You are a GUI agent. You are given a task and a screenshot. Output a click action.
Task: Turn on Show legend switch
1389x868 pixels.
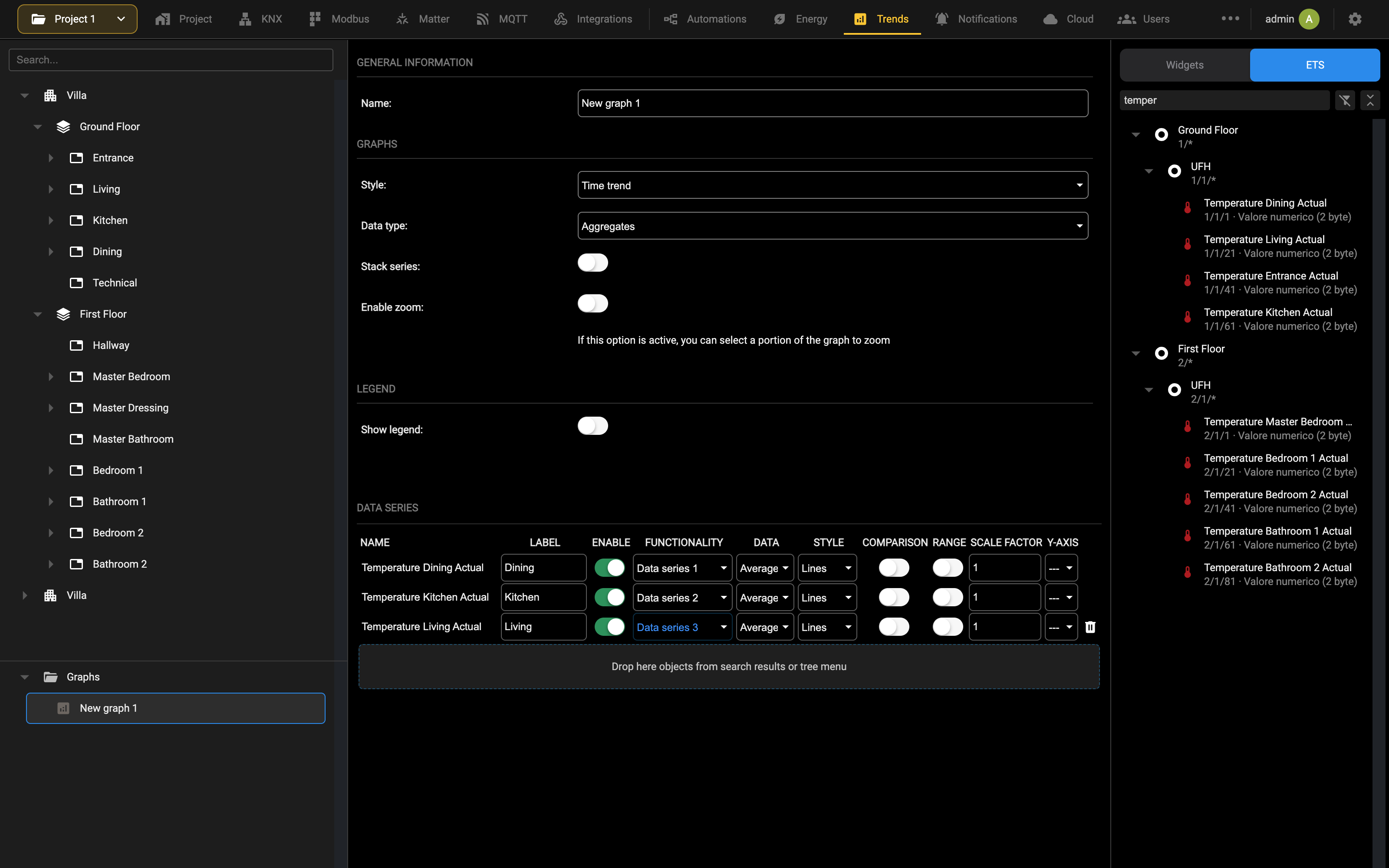click(x=592, y=426)
